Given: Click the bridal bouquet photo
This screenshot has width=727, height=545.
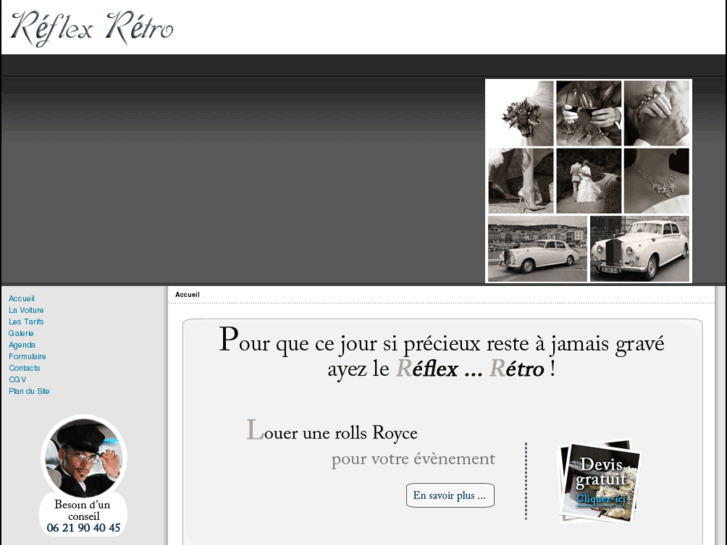Looking at the screenshot, I should [521, 114].
